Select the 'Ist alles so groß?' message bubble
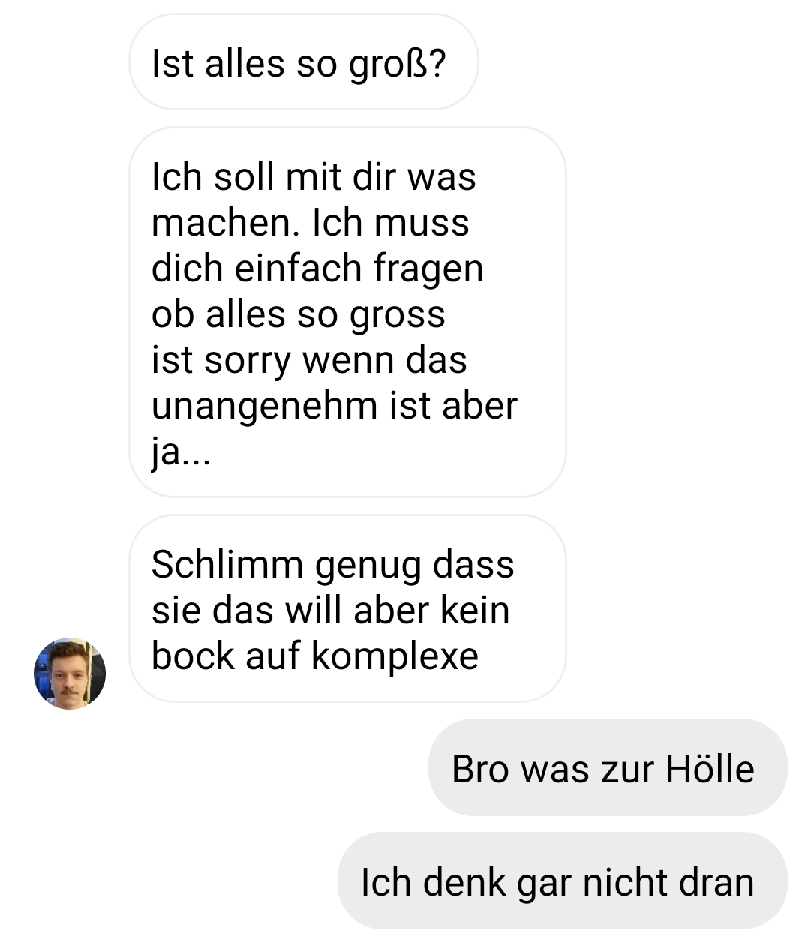 click(304, 62)
